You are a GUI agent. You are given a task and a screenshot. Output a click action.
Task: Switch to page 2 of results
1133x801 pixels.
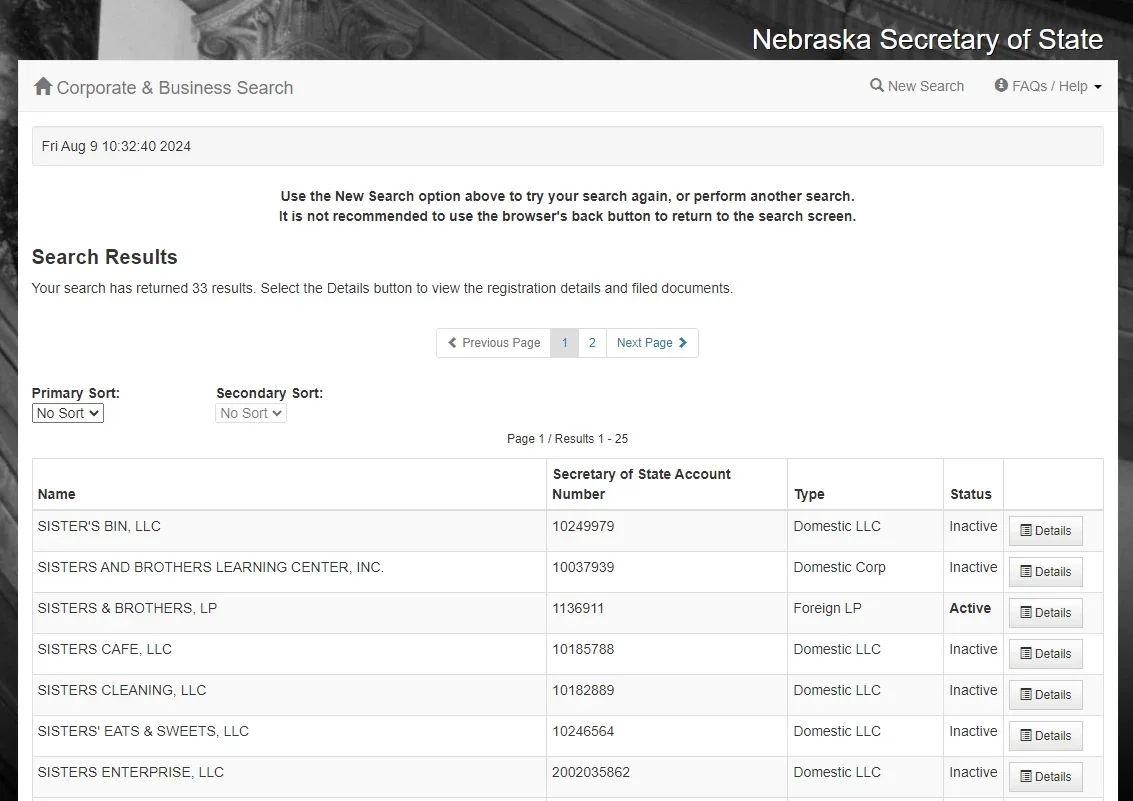[592, 342]
